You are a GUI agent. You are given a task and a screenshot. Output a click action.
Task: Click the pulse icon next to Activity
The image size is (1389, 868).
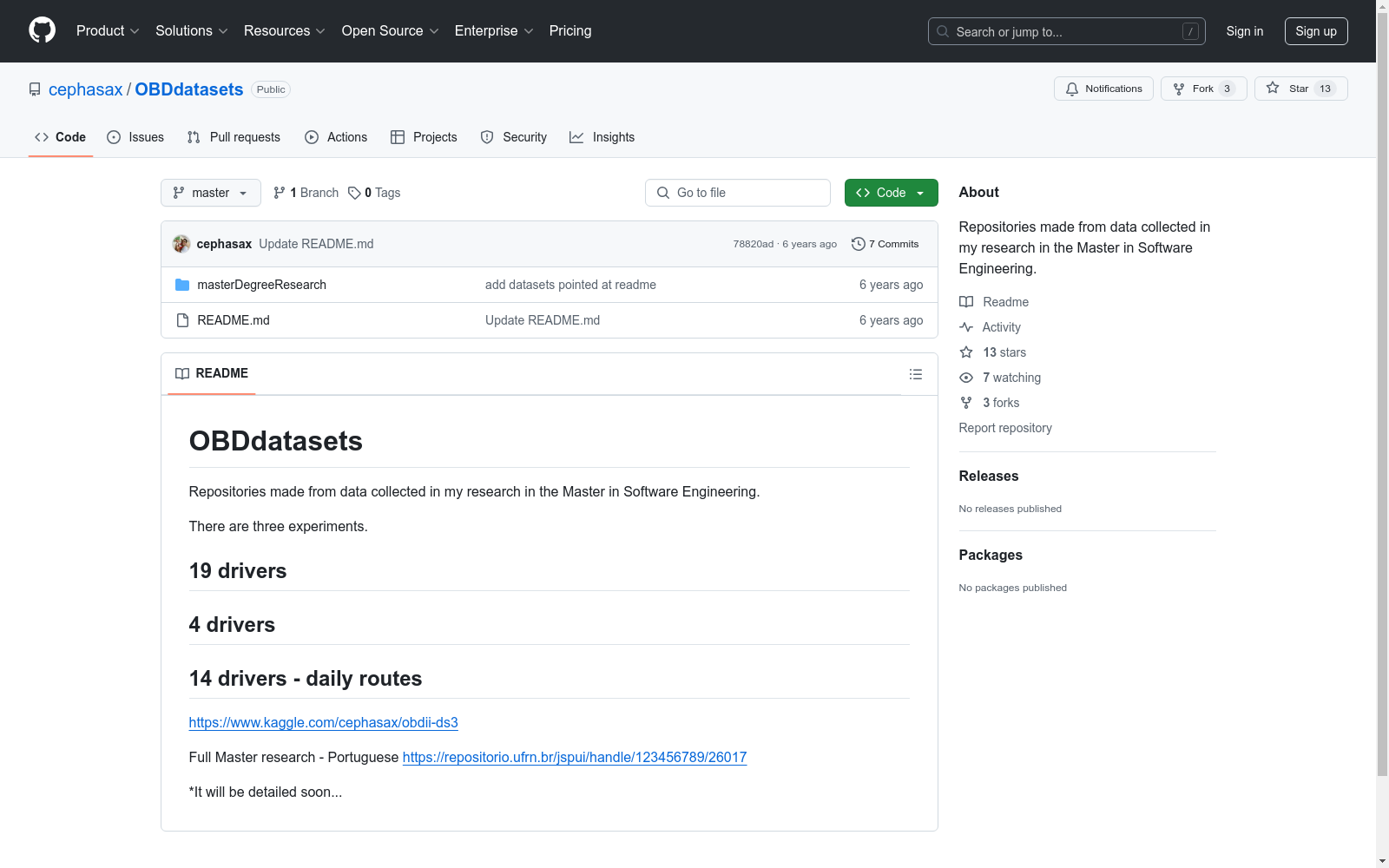pos(966,327)
